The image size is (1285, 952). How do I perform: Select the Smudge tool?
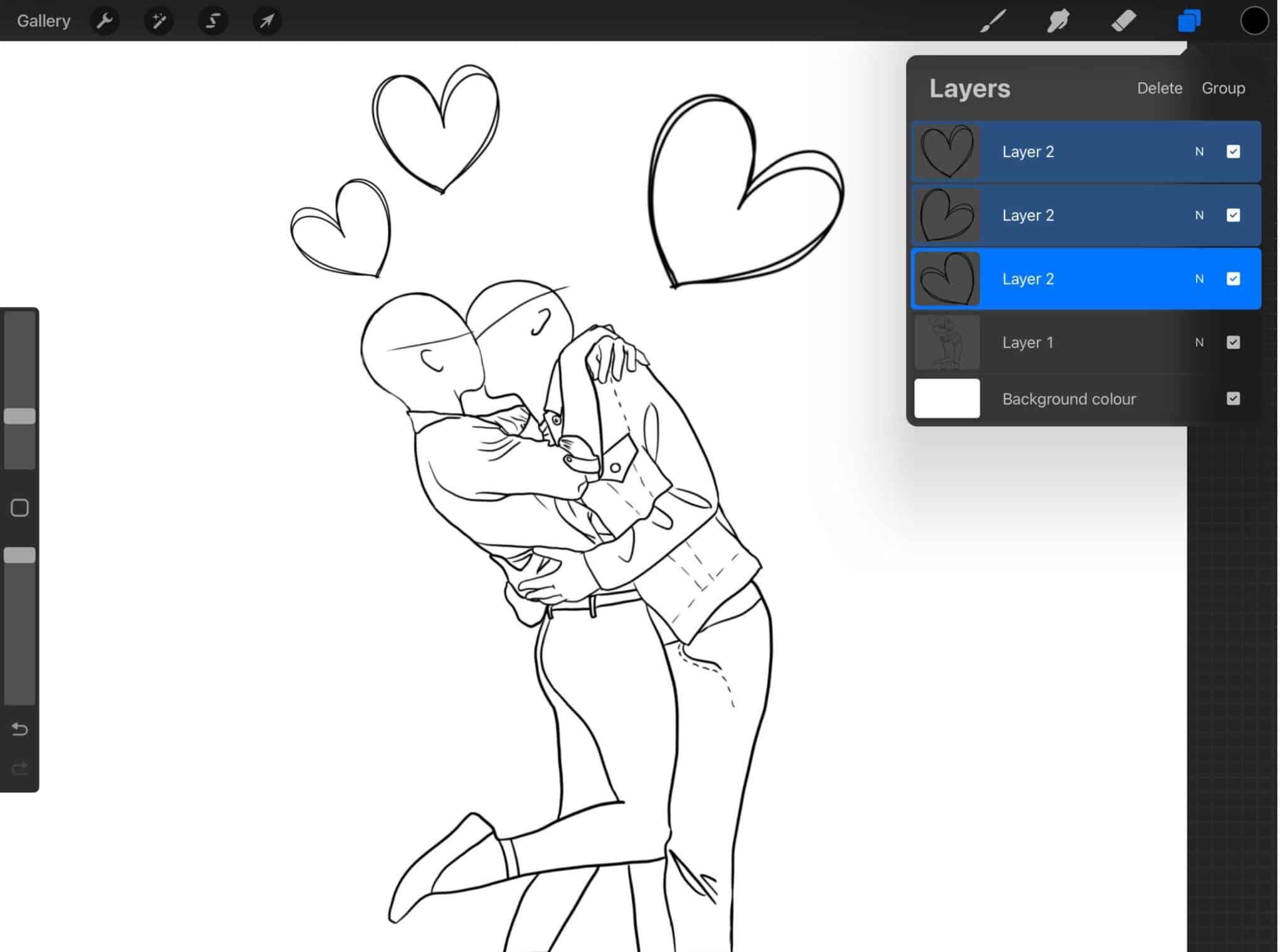[1058, 21]
